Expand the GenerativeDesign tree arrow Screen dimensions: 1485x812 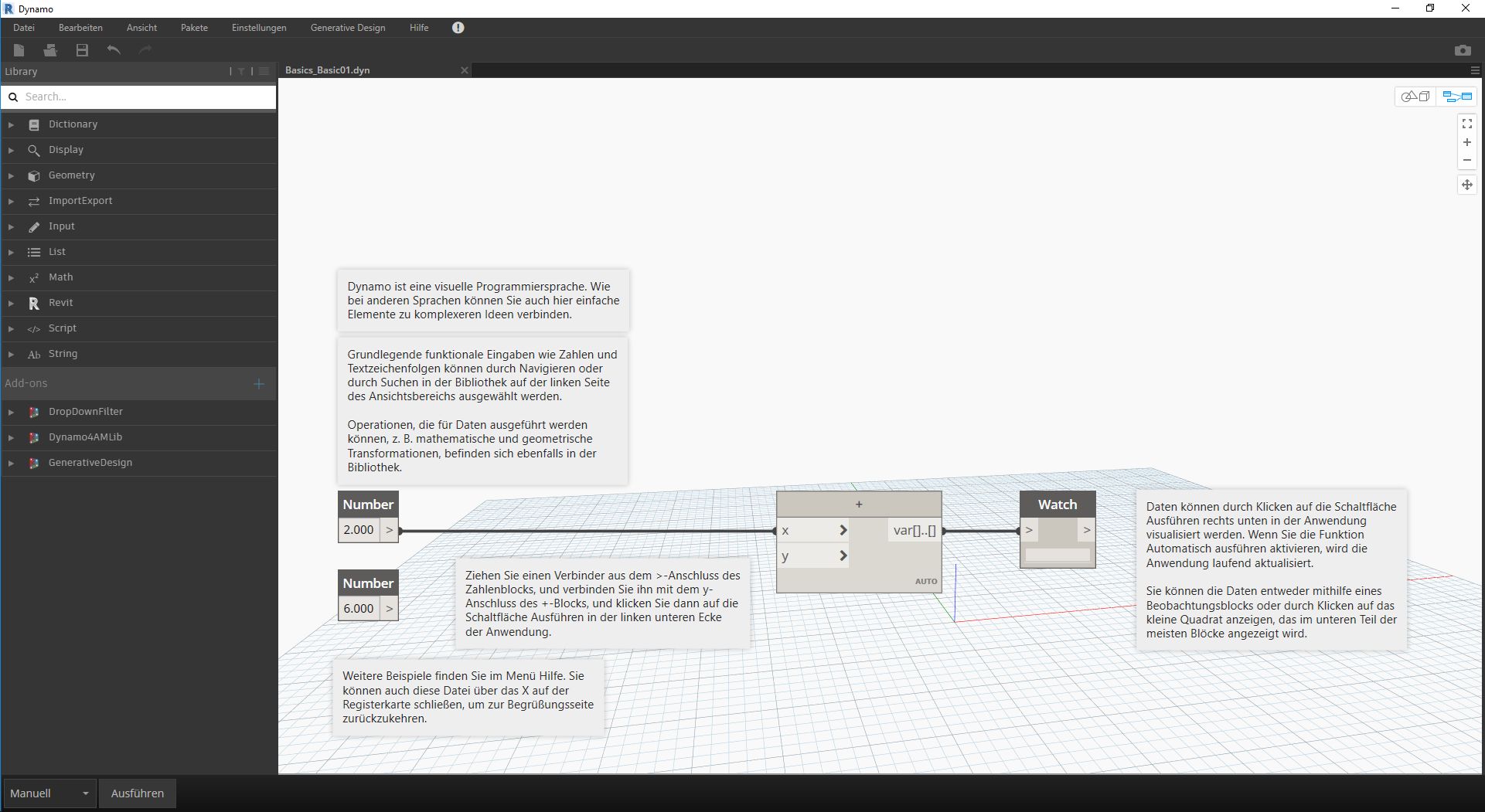pyautogui.click(x=11, y=463)
